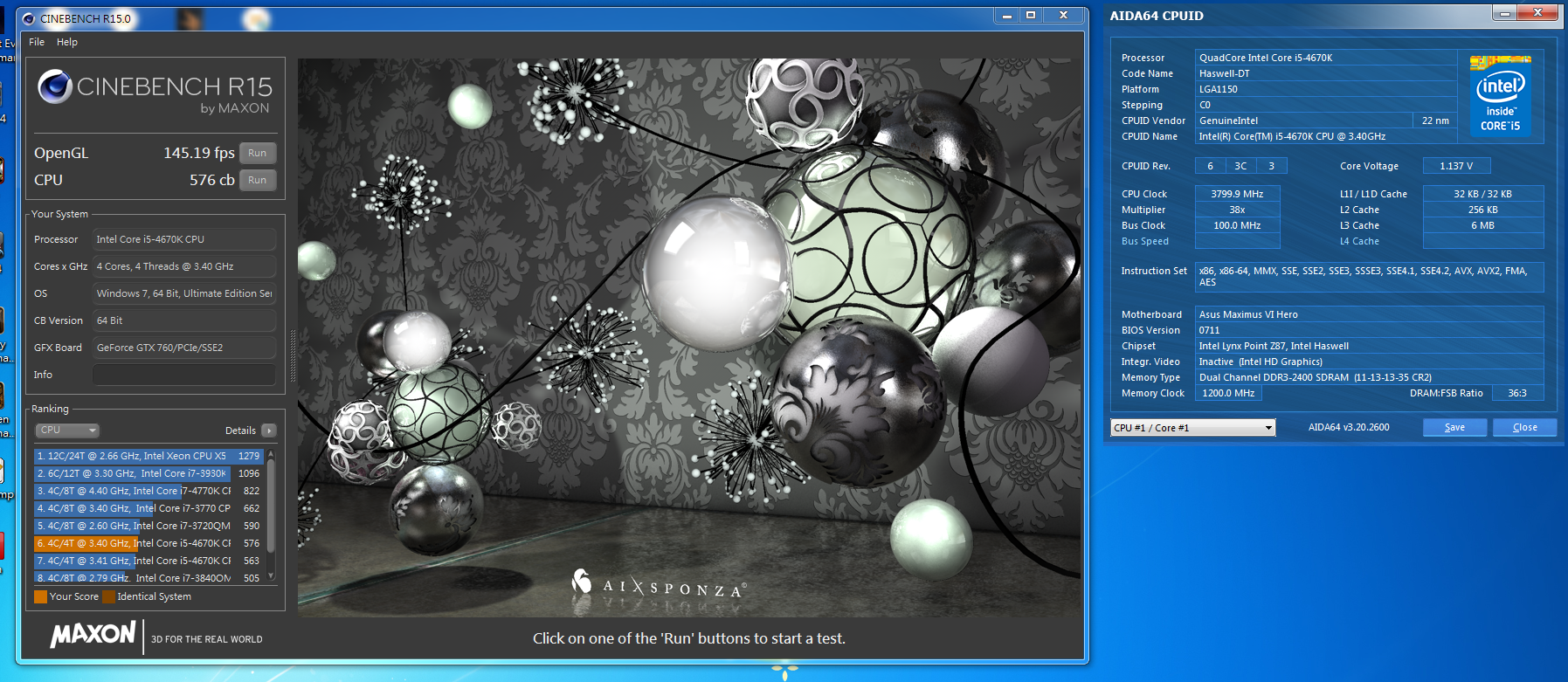This screenshot has width=1568, height=682.
Task: Click the Bus Speed link label in AIDA64
Action: click(1144, 241)
